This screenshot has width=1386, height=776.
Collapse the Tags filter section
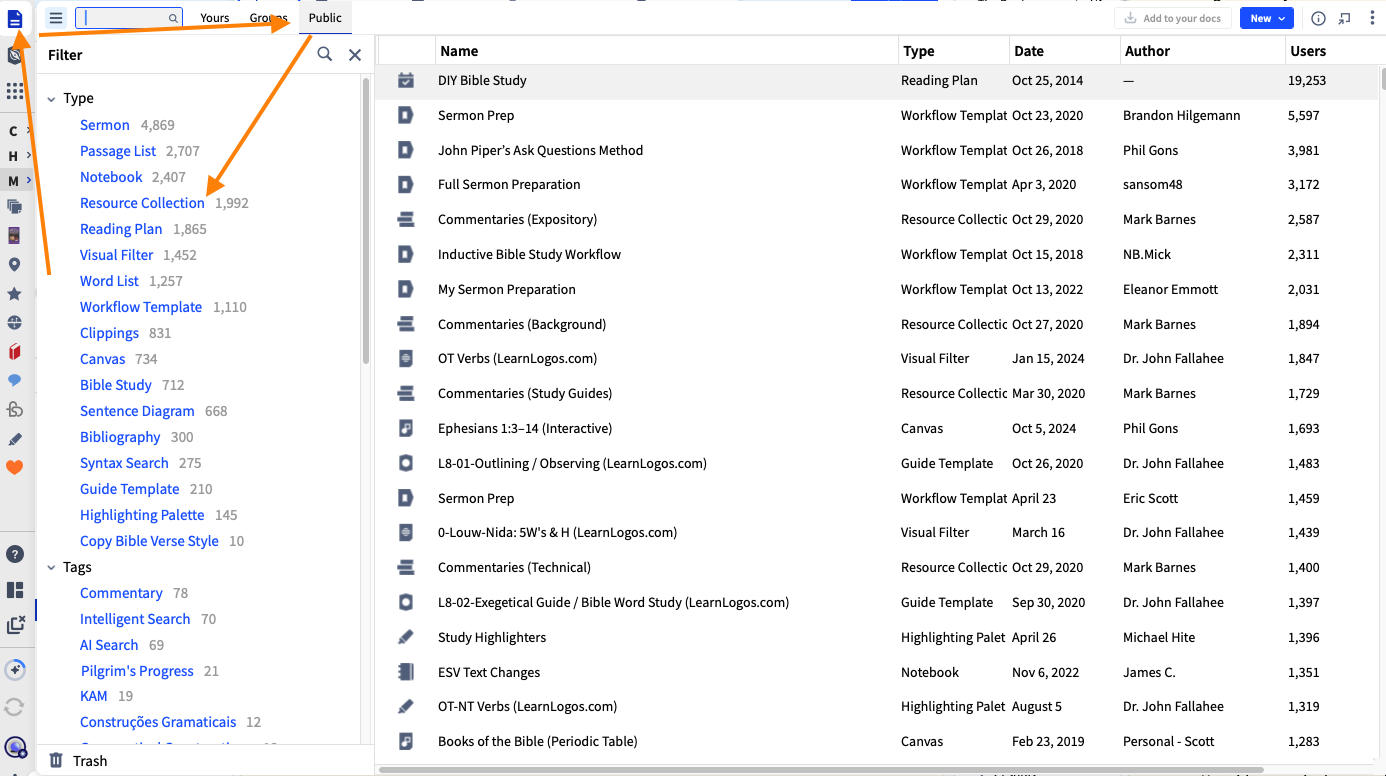[52, 568]
